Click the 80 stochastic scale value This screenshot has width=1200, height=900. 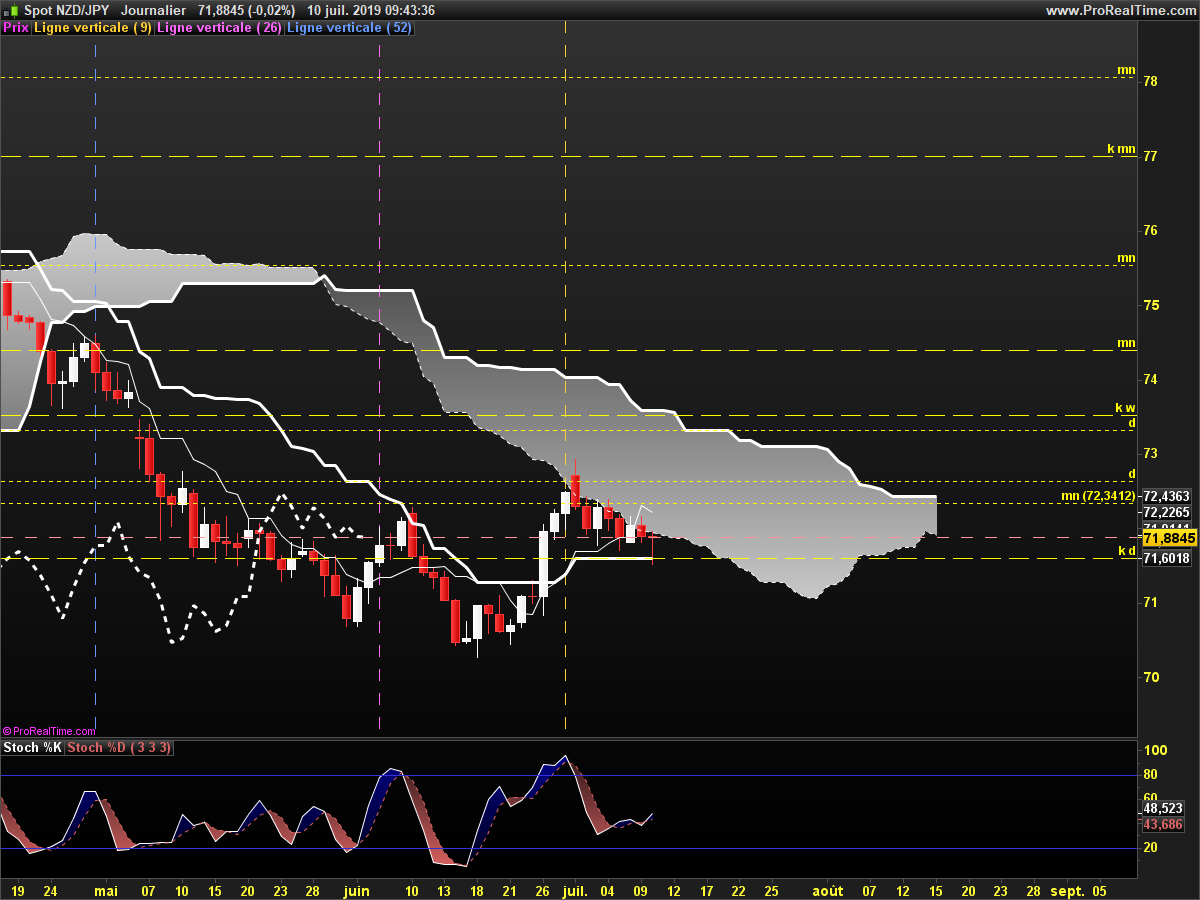tap(1150, 775)
